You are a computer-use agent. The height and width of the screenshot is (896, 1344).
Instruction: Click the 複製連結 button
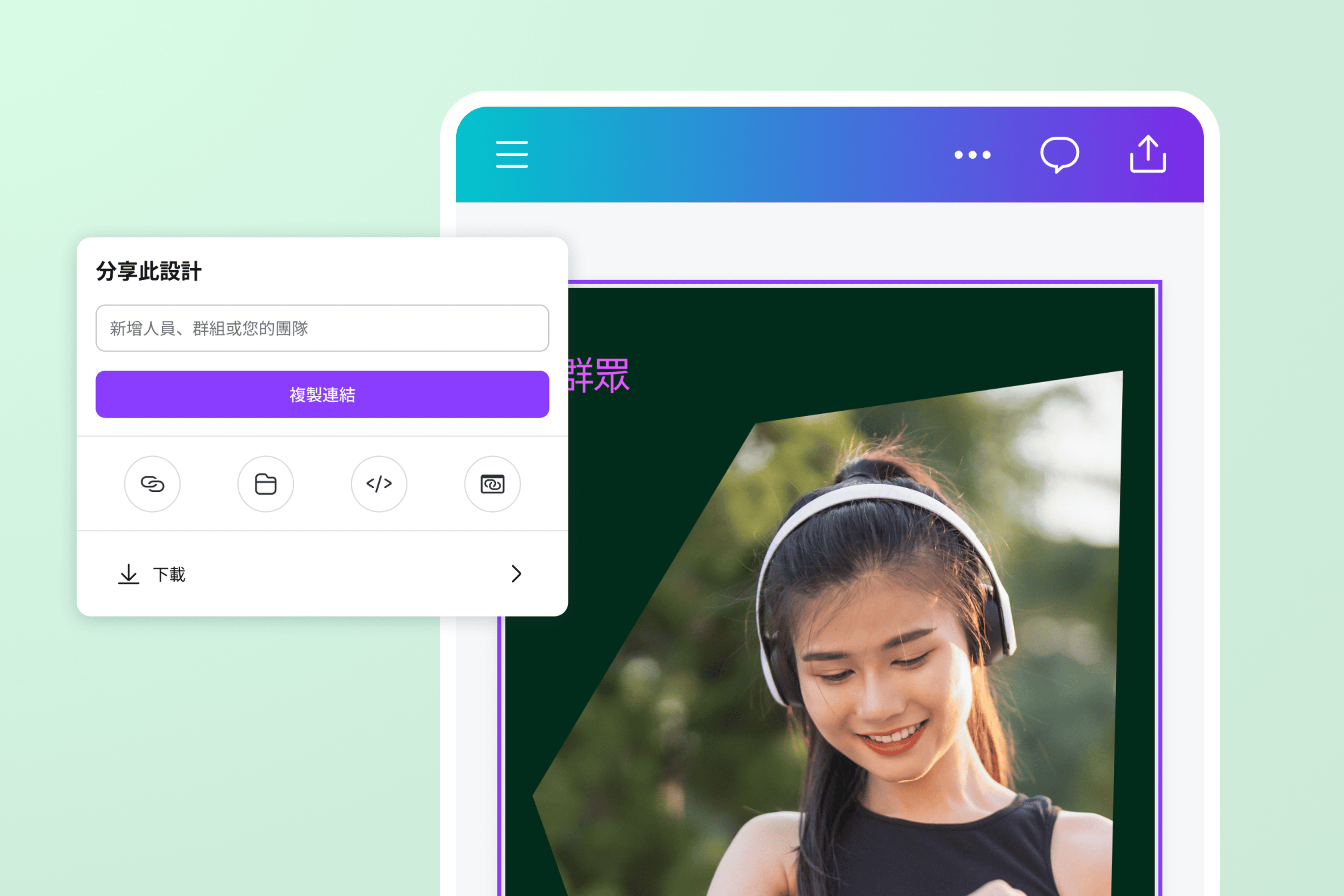[322, 394]
